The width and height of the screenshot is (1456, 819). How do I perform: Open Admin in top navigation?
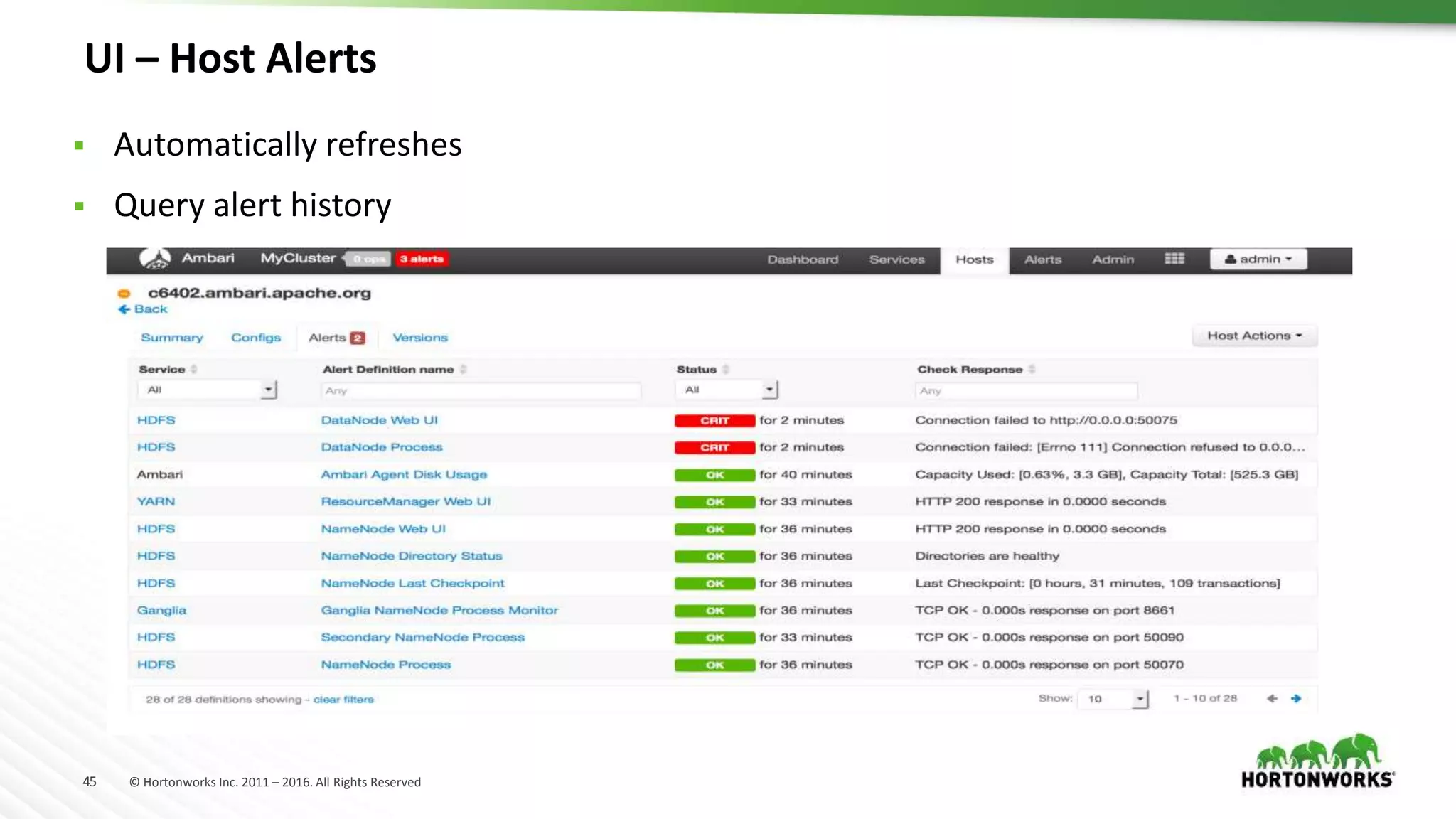[x=1113, y=260]
